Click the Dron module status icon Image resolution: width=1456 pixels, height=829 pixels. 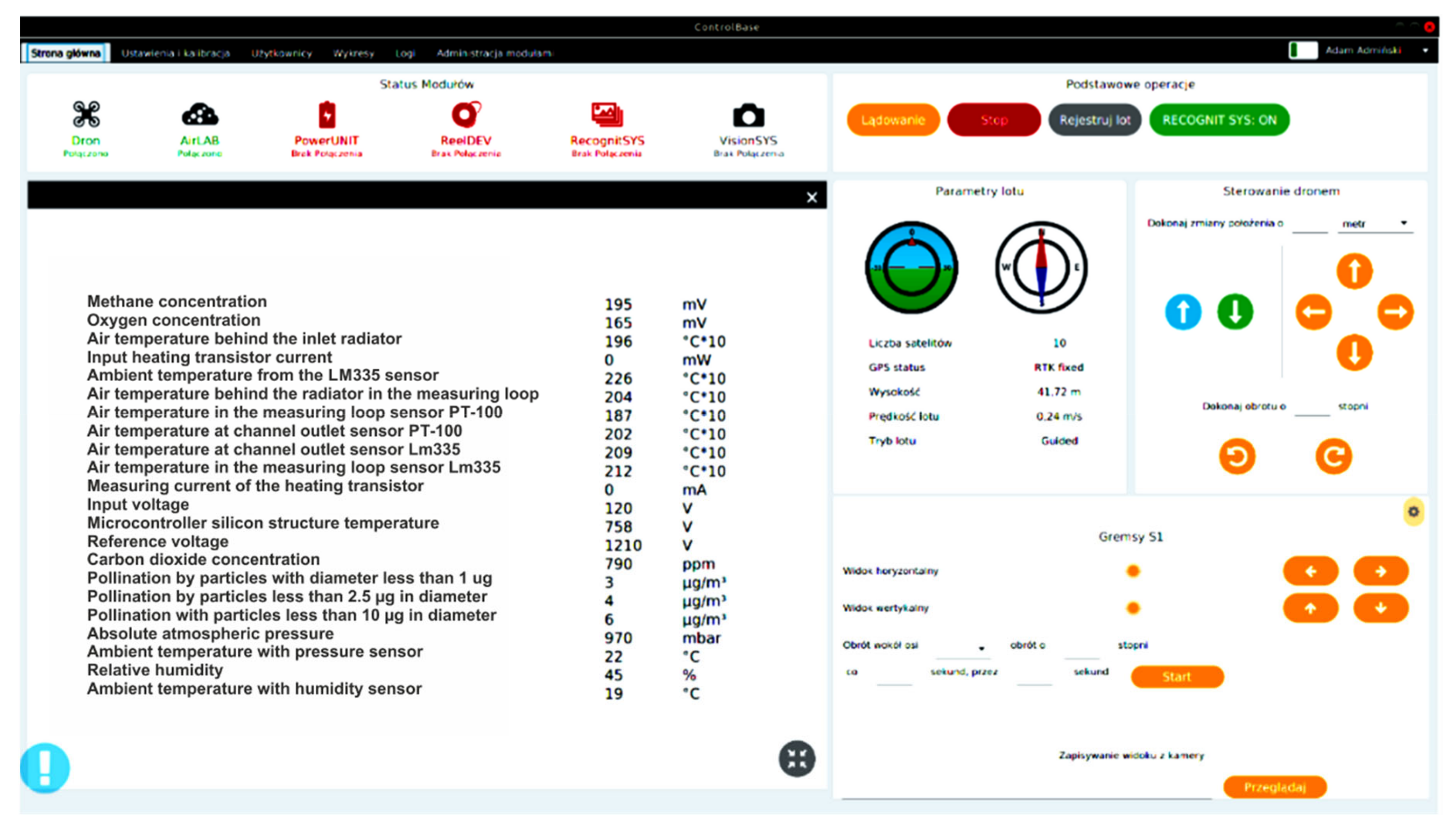[86, 114]
